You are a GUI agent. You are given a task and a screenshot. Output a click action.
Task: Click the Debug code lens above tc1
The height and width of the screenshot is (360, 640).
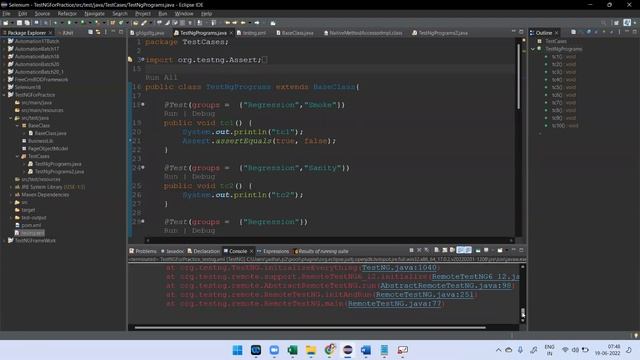203,113
